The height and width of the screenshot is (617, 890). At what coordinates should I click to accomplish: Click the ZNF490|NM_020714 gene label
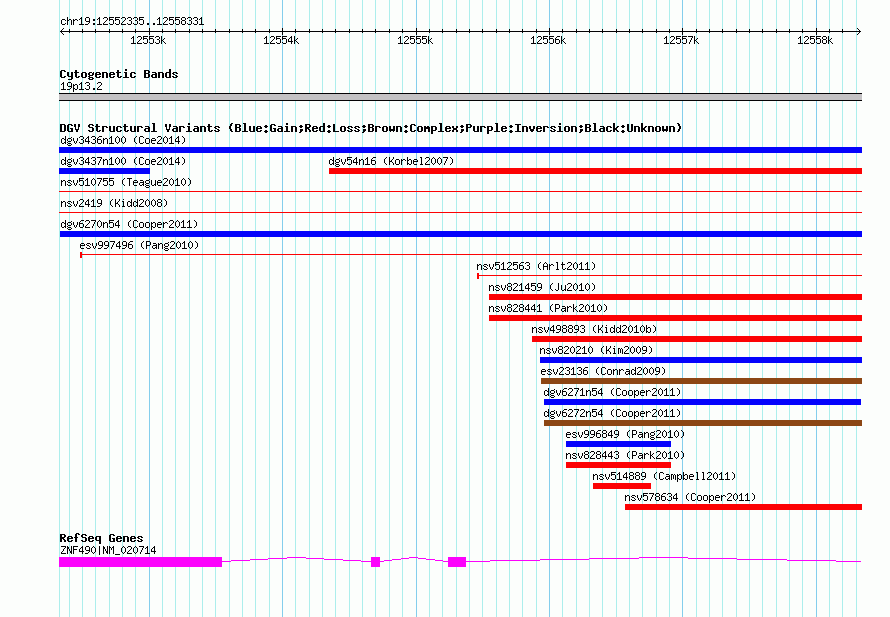pyautogui.click(x=108, y=550)
